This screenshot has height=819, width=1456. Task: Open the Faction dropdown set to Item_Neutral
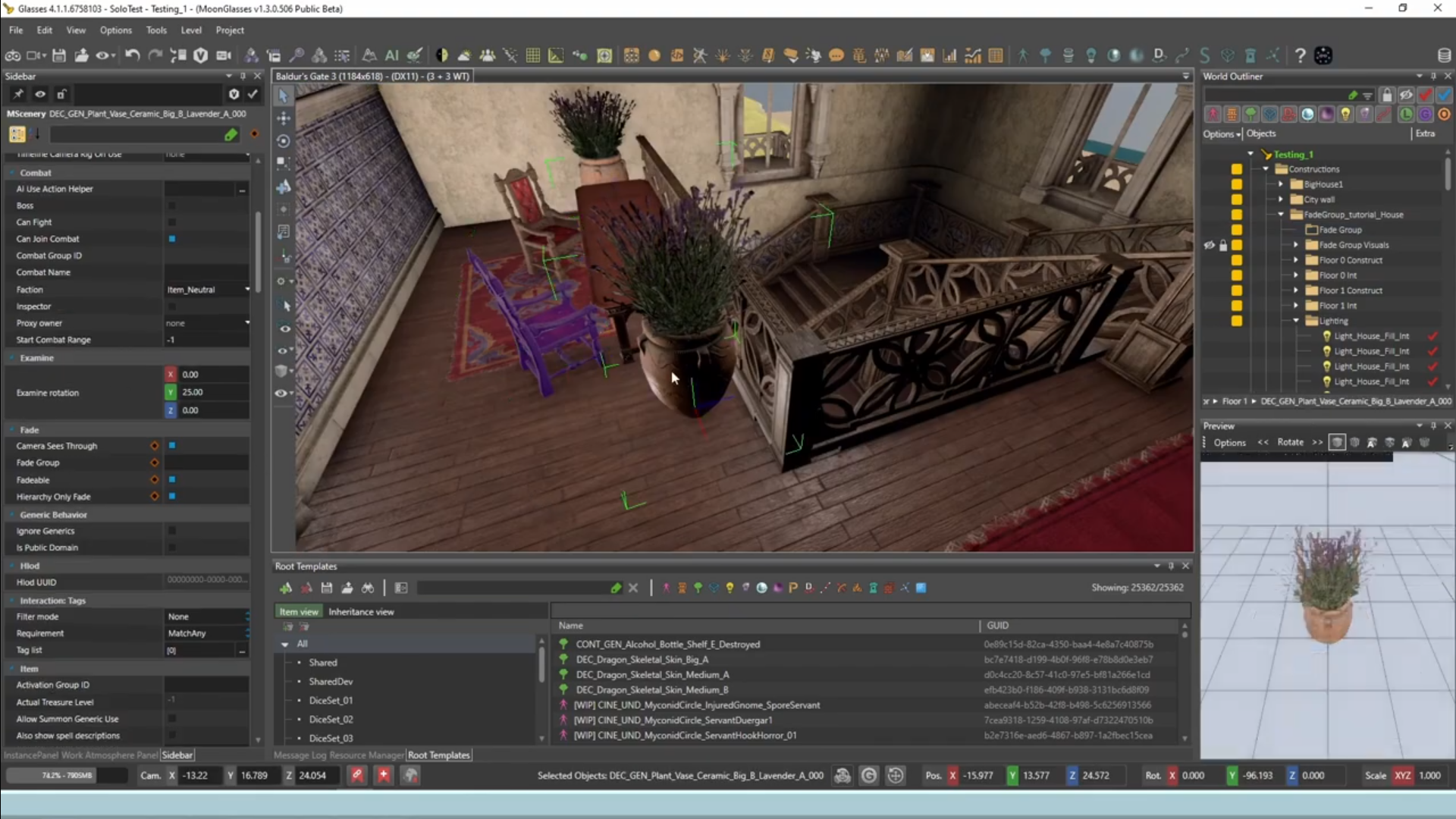(207, 289)
